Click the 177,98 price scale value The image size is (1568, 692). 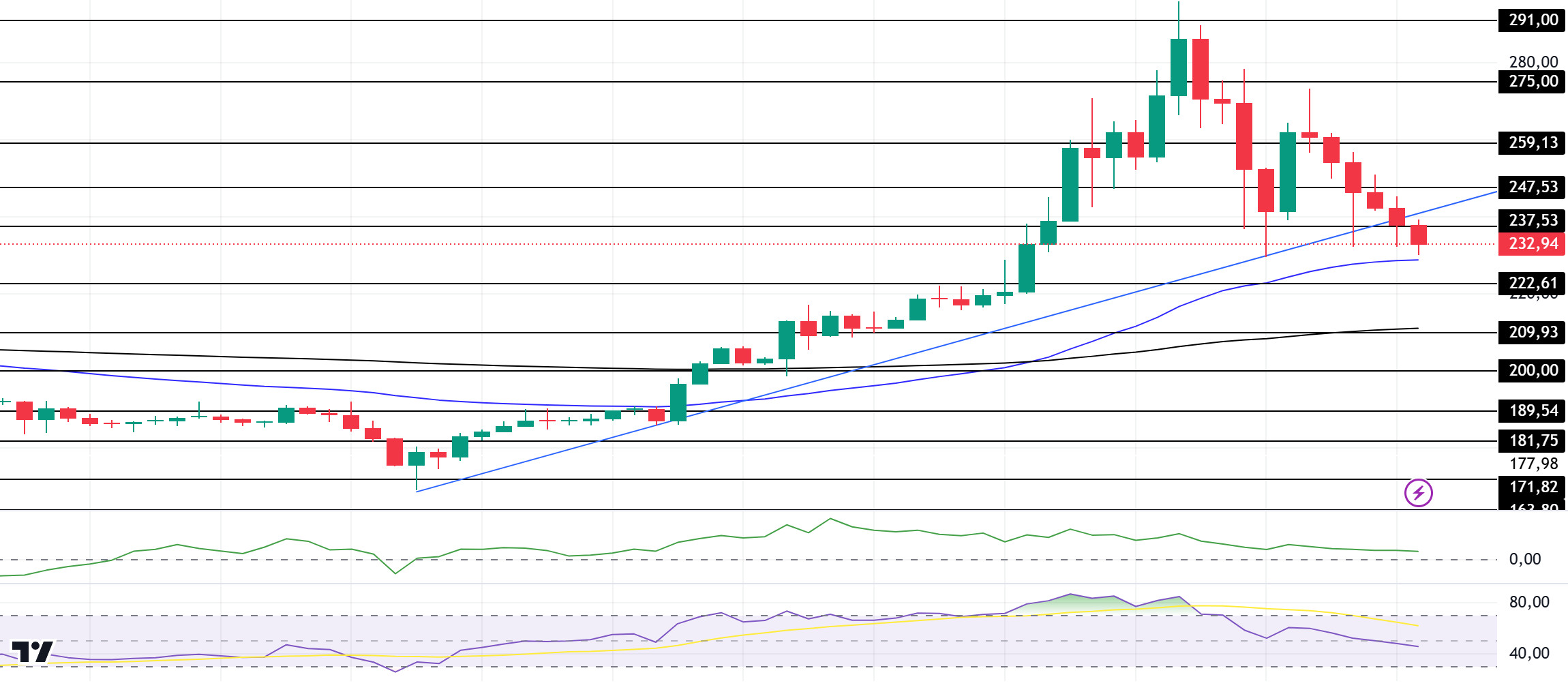coord(1533,464)
